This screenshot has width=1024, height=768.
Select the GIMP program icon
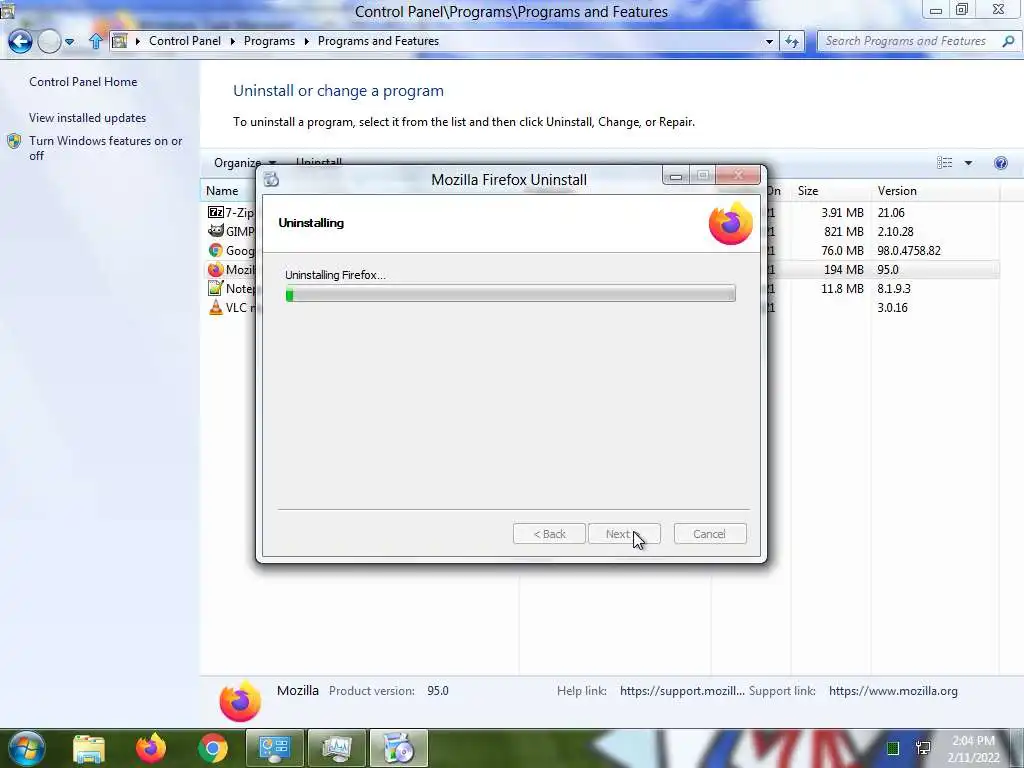[216, 231]
